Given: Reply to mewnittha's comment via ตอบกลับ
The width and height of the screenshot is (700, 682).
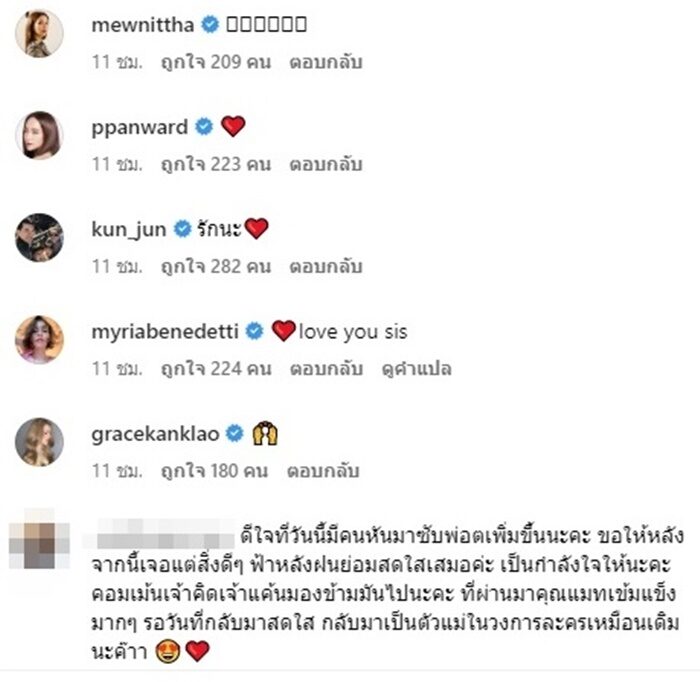Looking at the screenshot, I should coord(325,62).
